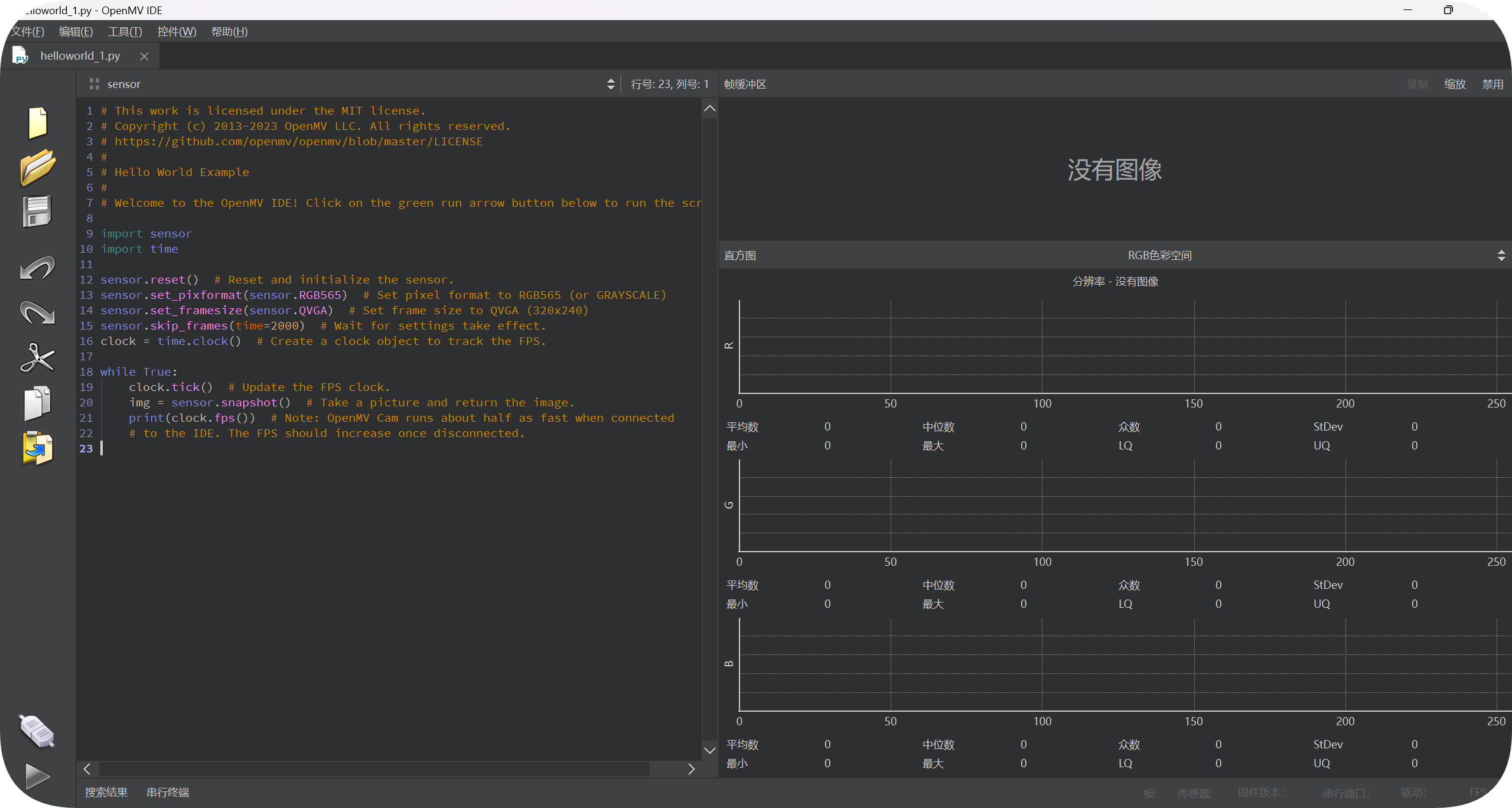1512x808 pixels.
Task: Click the grip dots icon beside sensor
Action: 94,84
